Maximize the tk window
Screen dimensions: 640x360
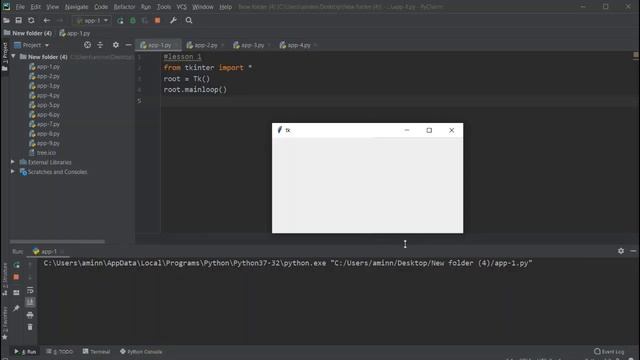[x=429, y=130]
